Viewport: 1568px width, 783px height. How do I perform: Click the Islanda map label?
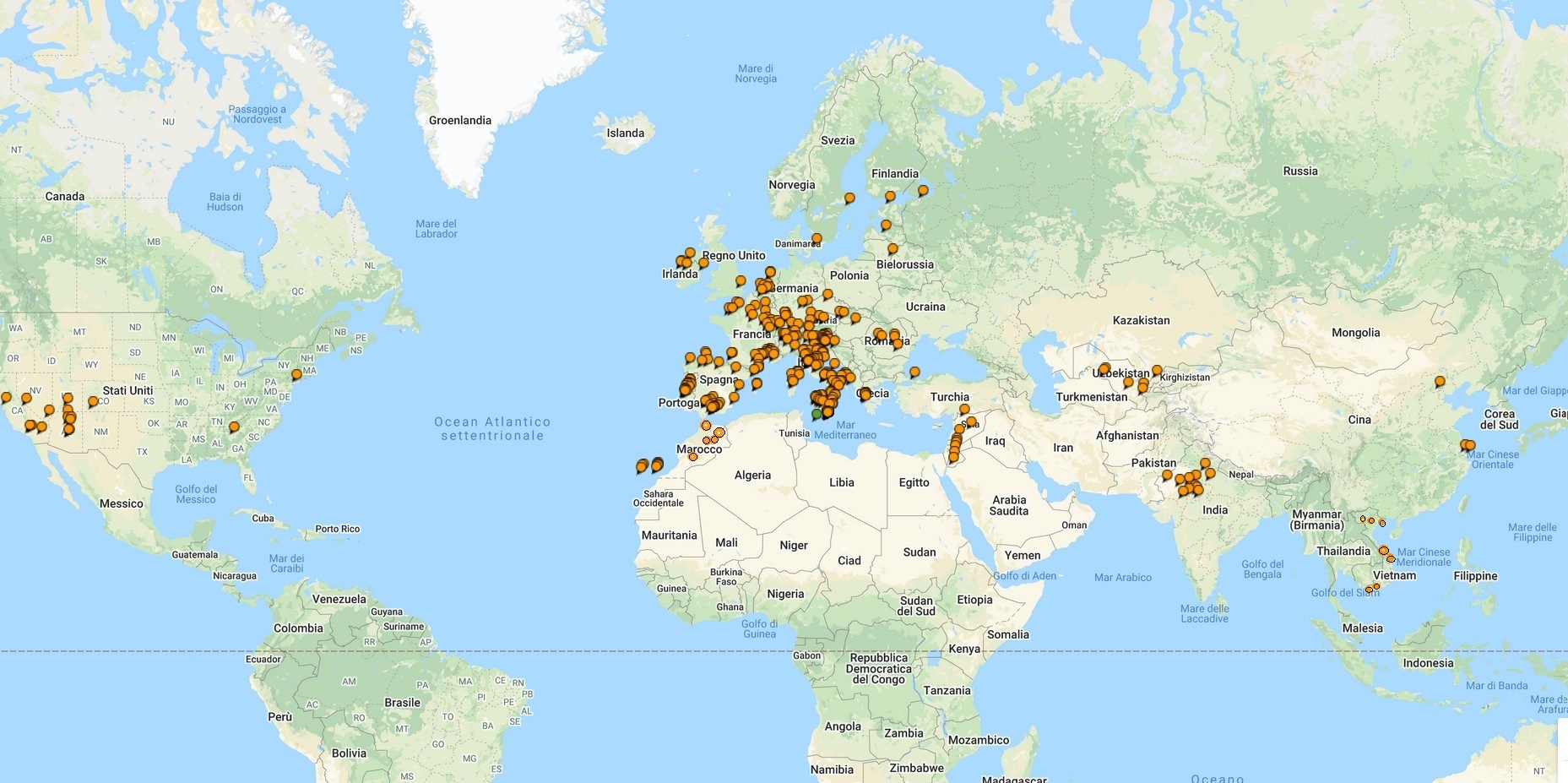click(625, 133)
